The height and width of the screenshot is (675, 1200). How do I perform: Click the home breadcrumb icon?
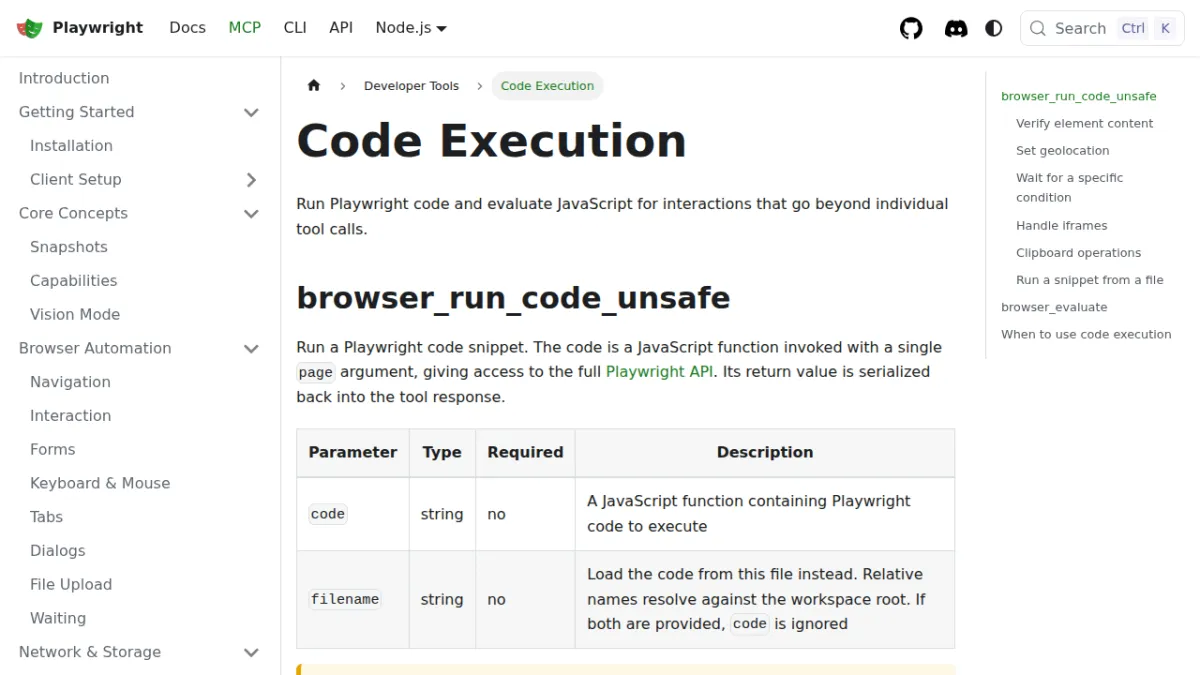coord(314,86)
